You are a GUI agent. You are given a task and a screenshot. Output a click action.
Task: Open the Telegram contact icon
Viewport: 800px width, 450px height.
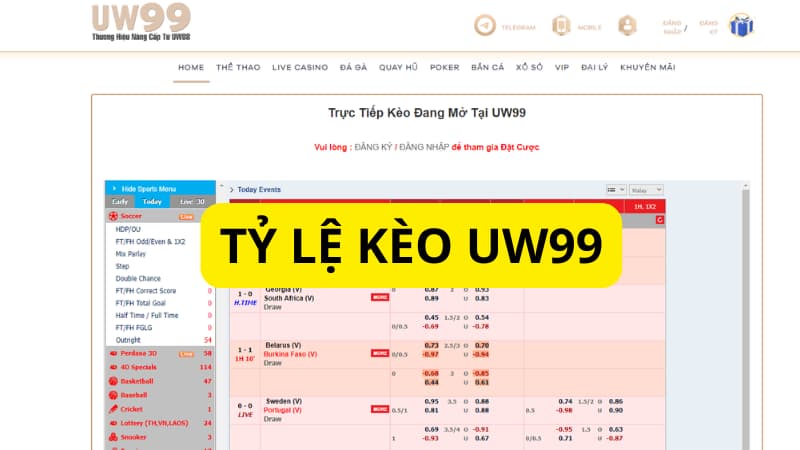484,25
